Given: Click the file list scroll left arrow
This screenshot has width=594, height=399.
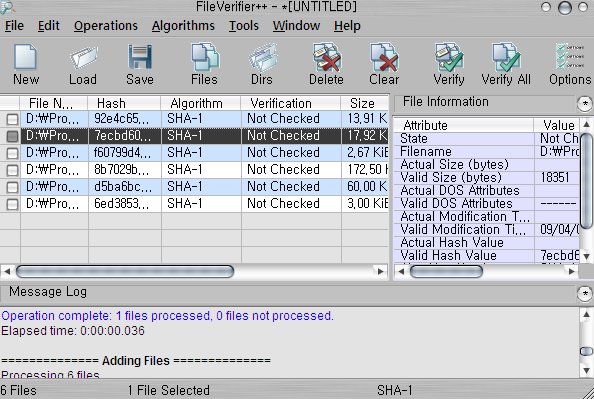Looking at the screenshot, I should [x=6, y=271].
